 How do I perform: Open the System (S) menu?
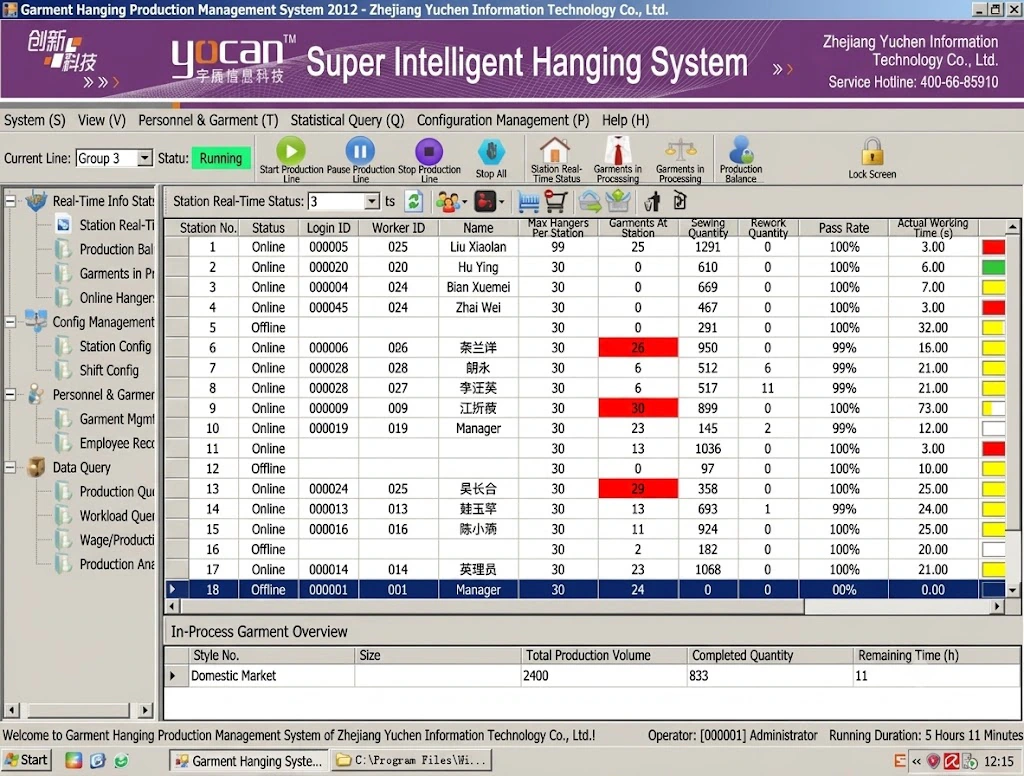(x=35, y=120)
